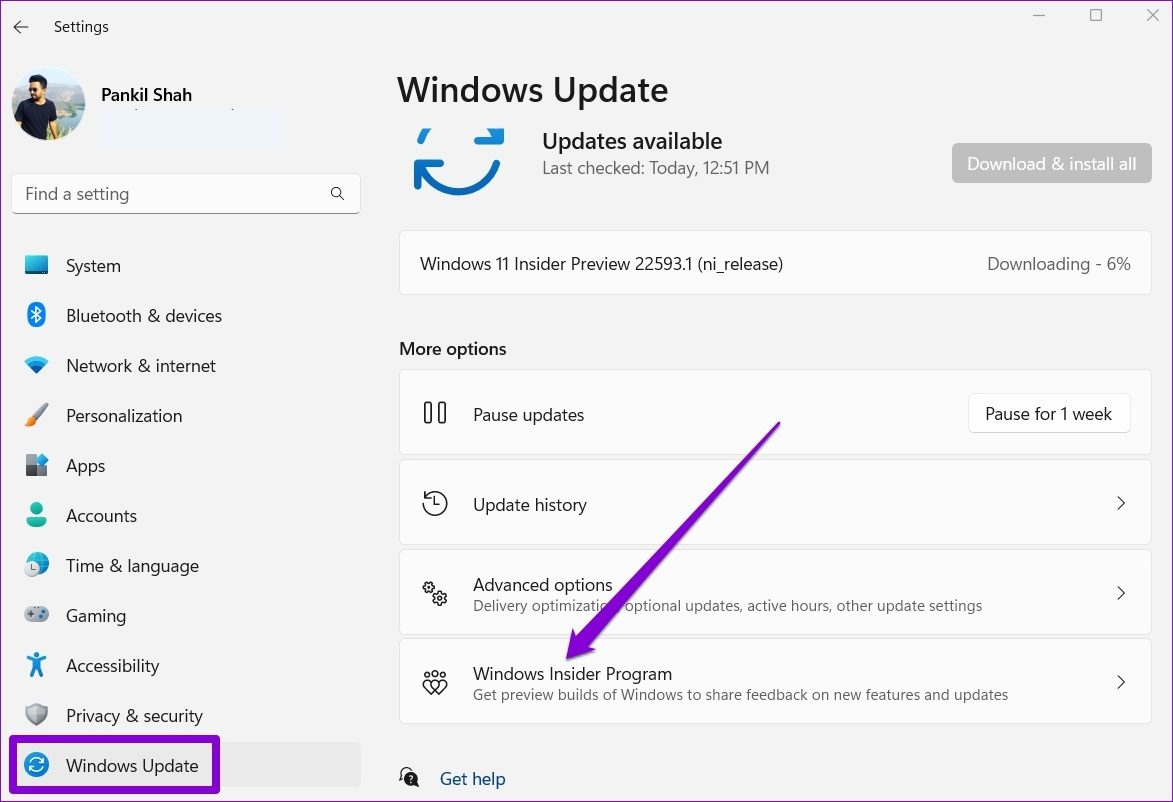Click the Update history clock icon

[435, 503]
